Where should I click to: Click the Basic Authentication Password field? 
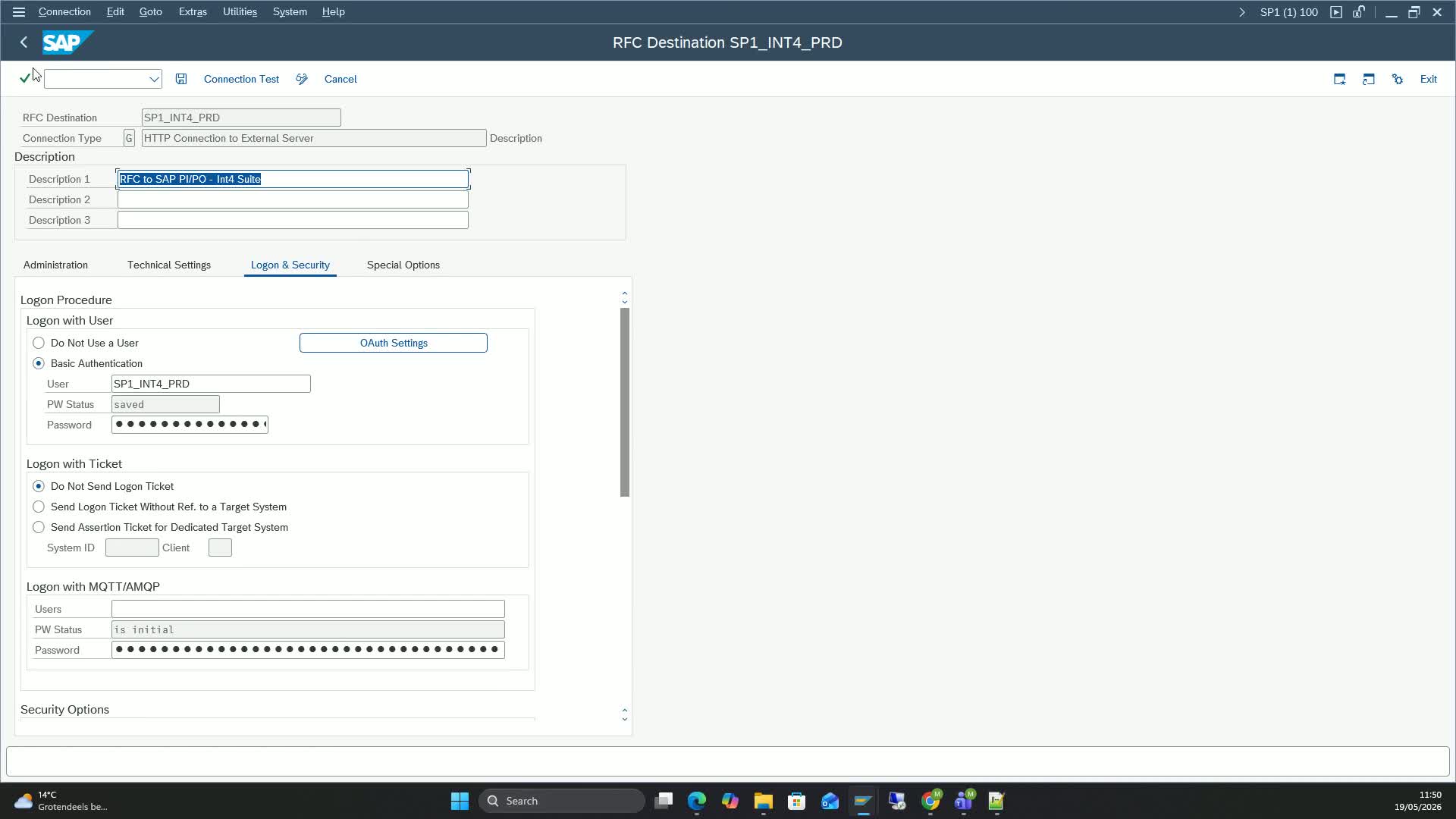[190, 425]
